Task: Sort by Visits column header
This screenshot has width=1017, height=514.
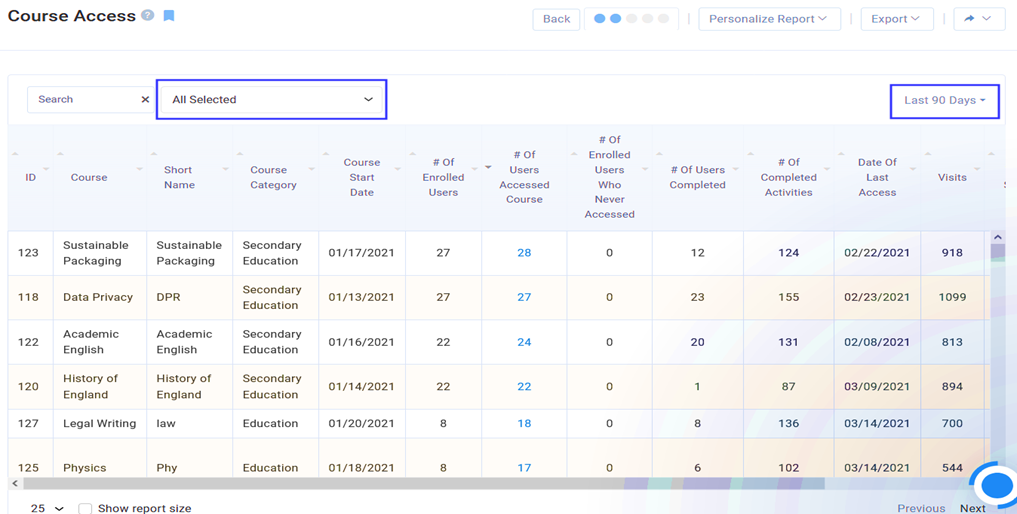Action: (952, 177)
